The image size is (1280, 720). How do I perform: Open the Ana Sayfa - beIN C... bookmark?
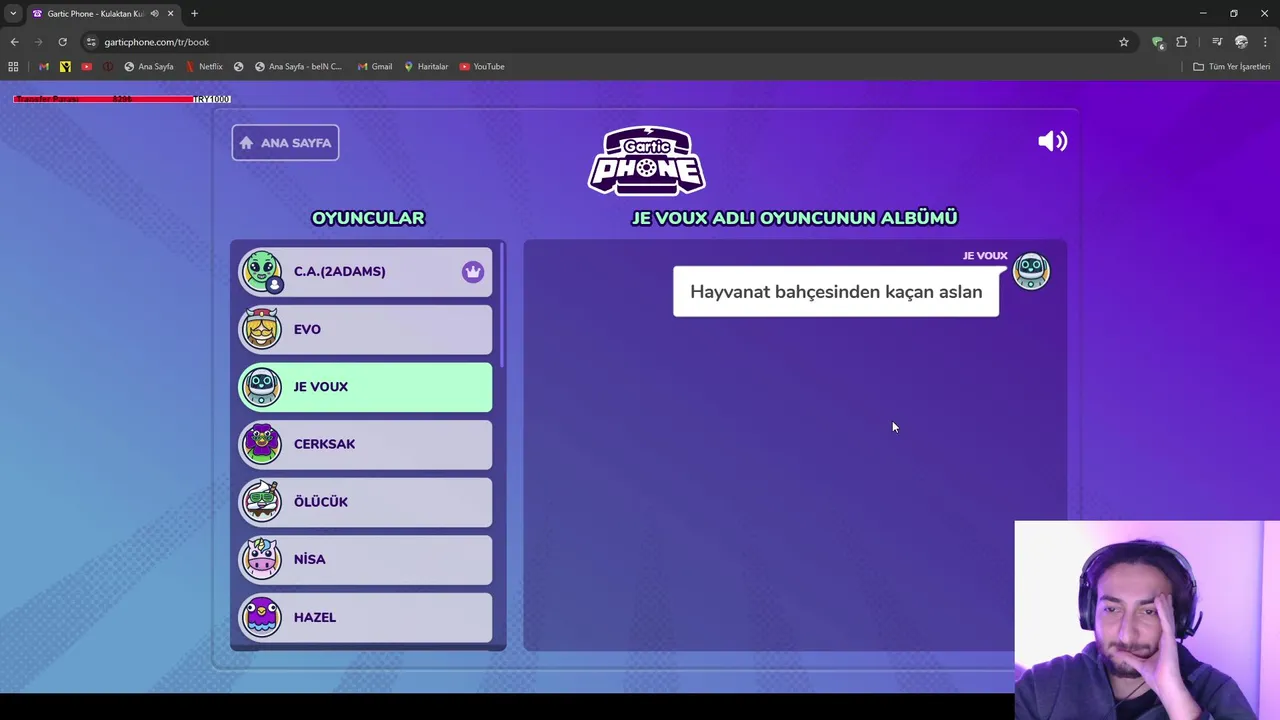pos(298,67)
